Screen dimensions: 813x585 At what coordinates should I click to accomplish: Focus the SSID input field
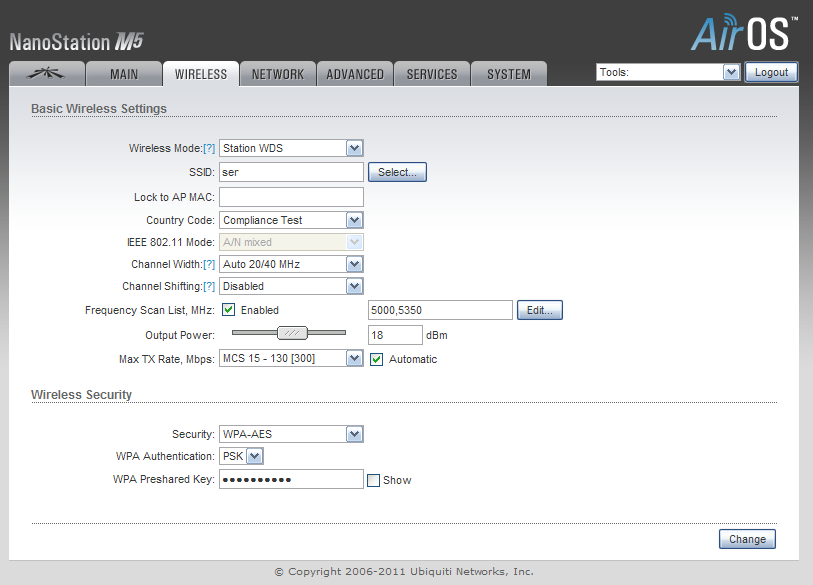coord(291,172)
